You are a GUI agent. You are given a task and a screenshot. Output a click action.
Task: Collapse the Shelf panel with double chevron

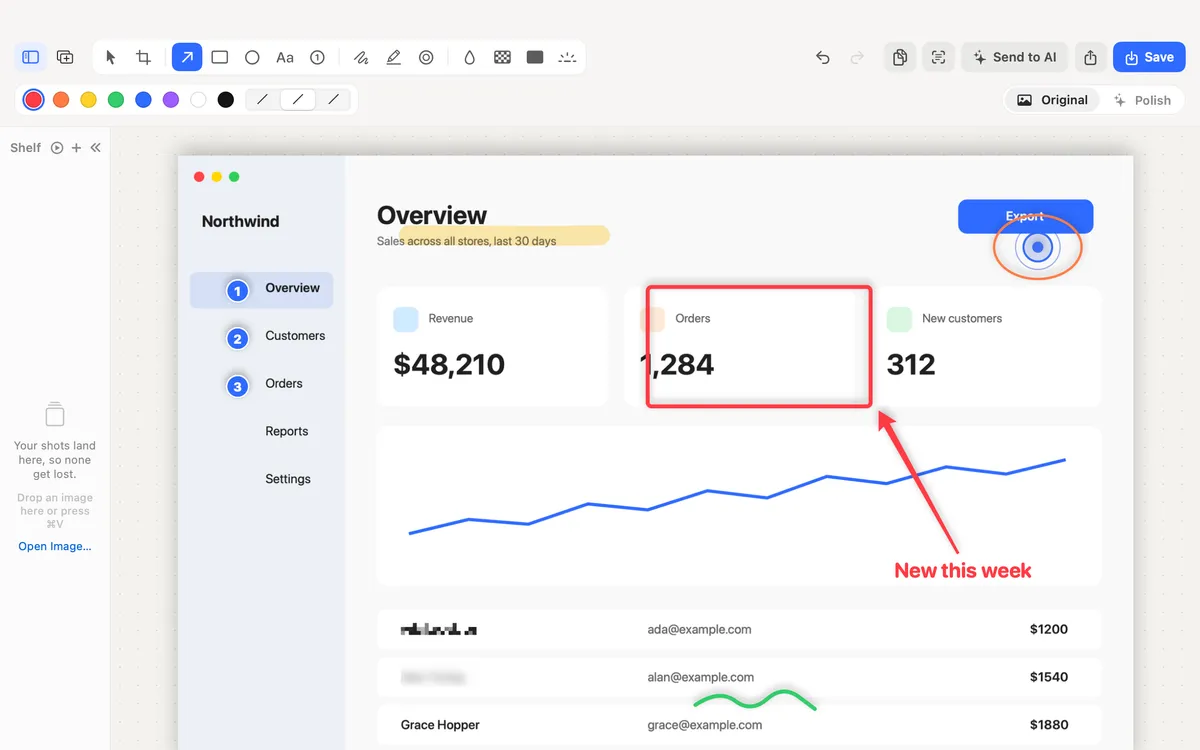tap(96, 147)
